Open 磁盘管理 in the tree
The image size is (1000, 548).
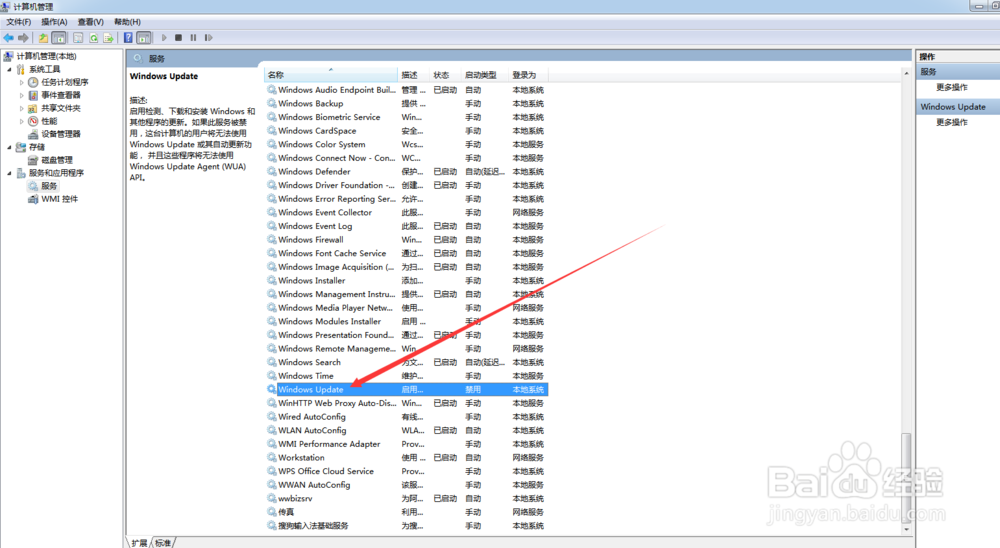(x=57, y=160)
